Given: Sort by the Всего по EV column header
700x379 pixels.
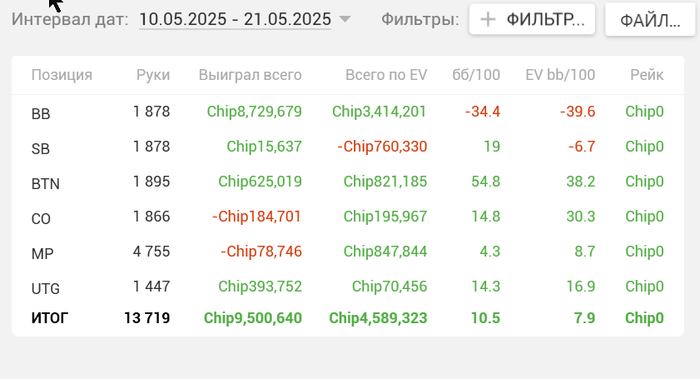Looking at the screenshot, I should tap(386, 75).
